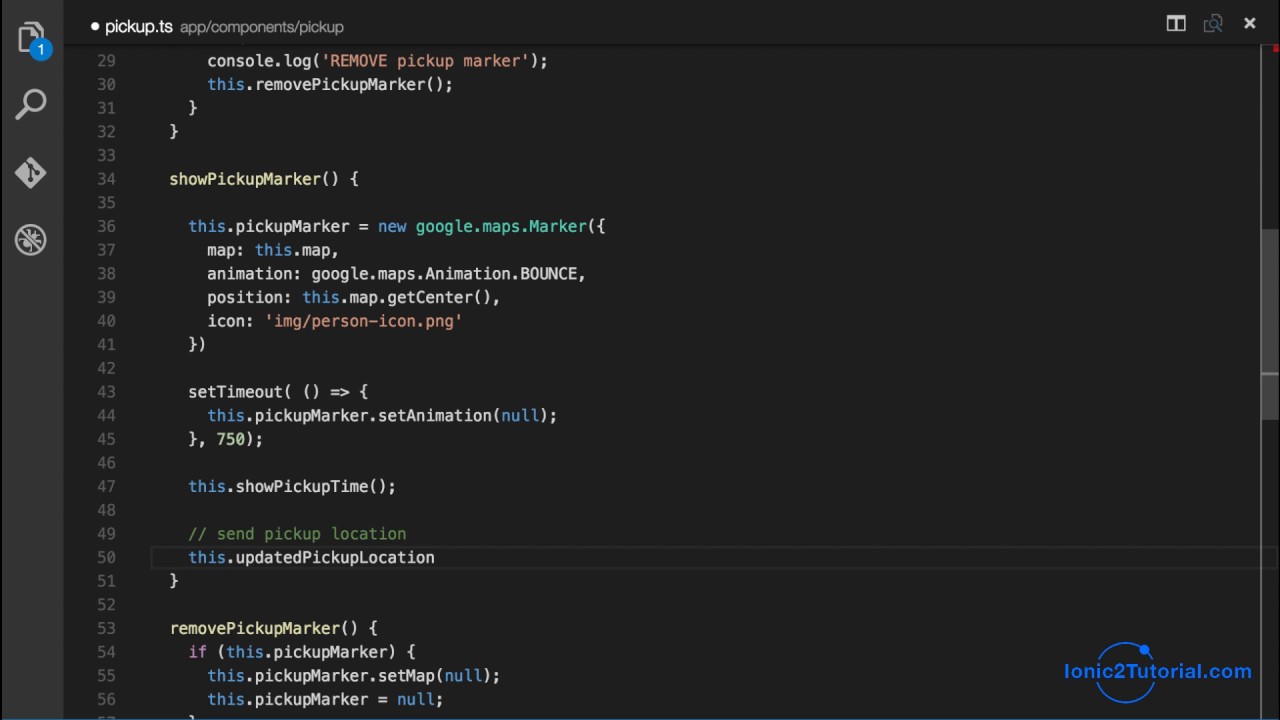Select the pickup.ts editor tab
This screenshot has height=720, width=1280.
138,27
